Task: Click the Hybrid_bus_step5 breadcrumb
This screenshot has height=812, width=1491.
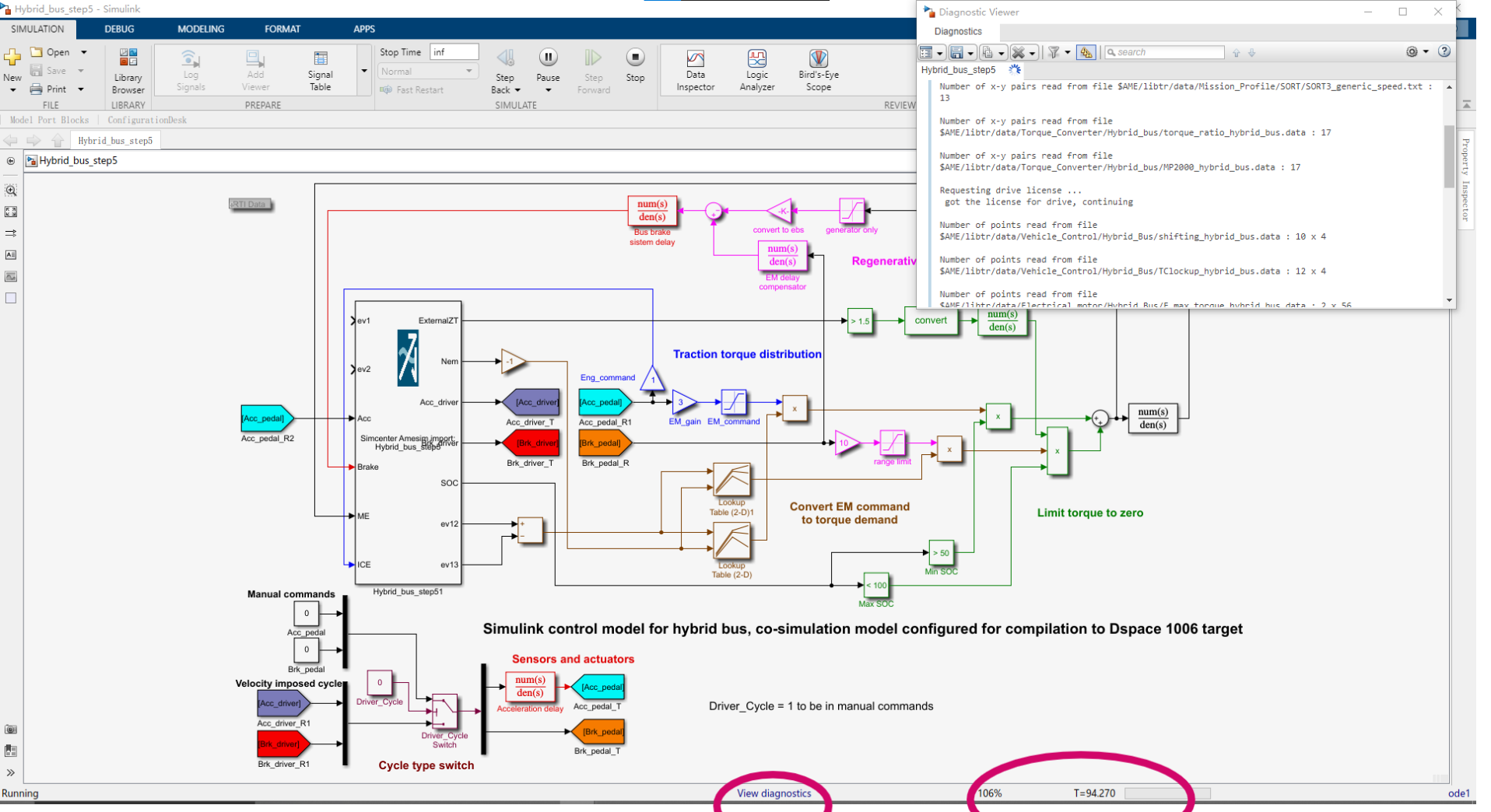Action: point(78,160)
